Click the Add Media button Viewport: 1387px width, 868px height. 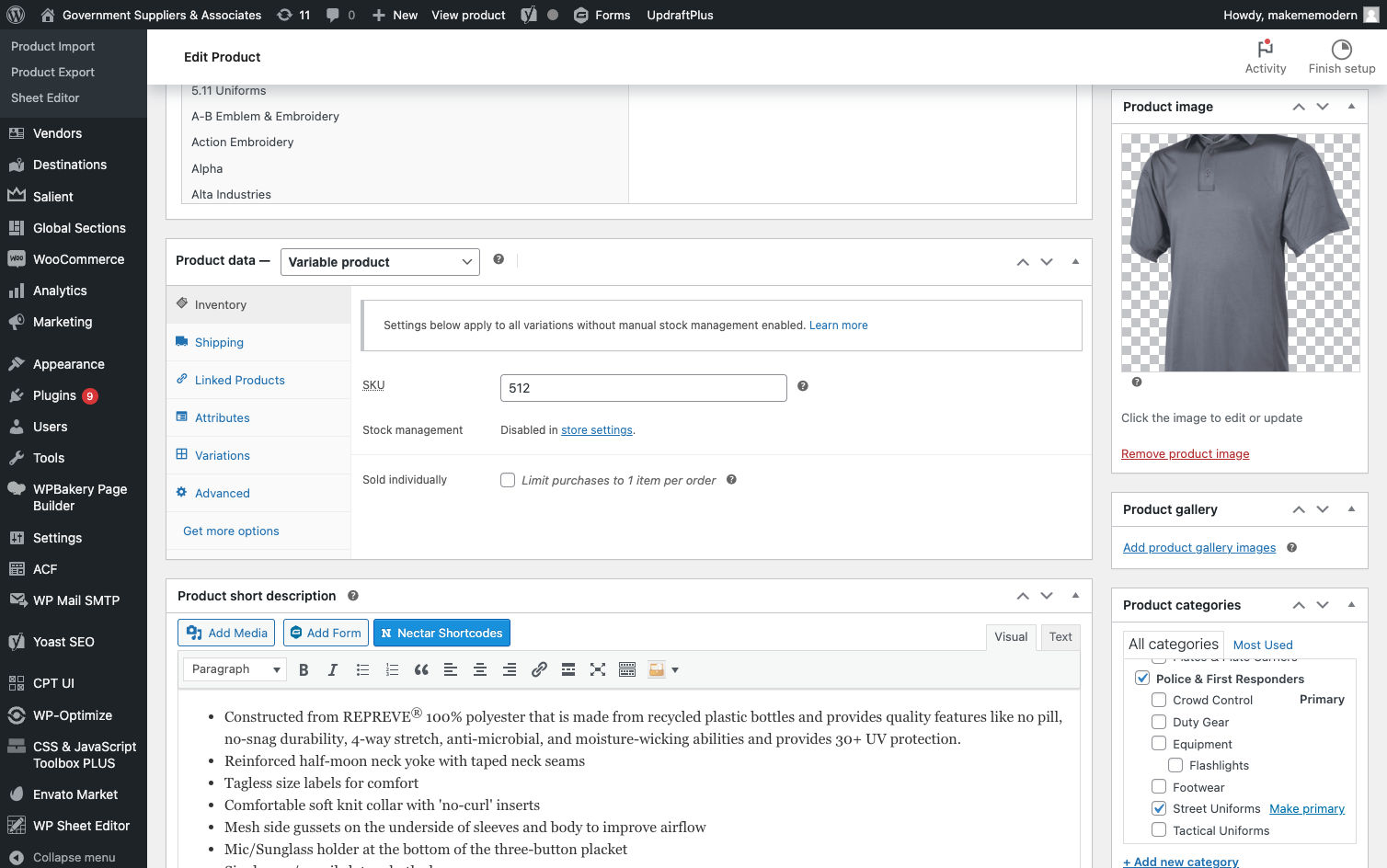[x=226, y=633]
